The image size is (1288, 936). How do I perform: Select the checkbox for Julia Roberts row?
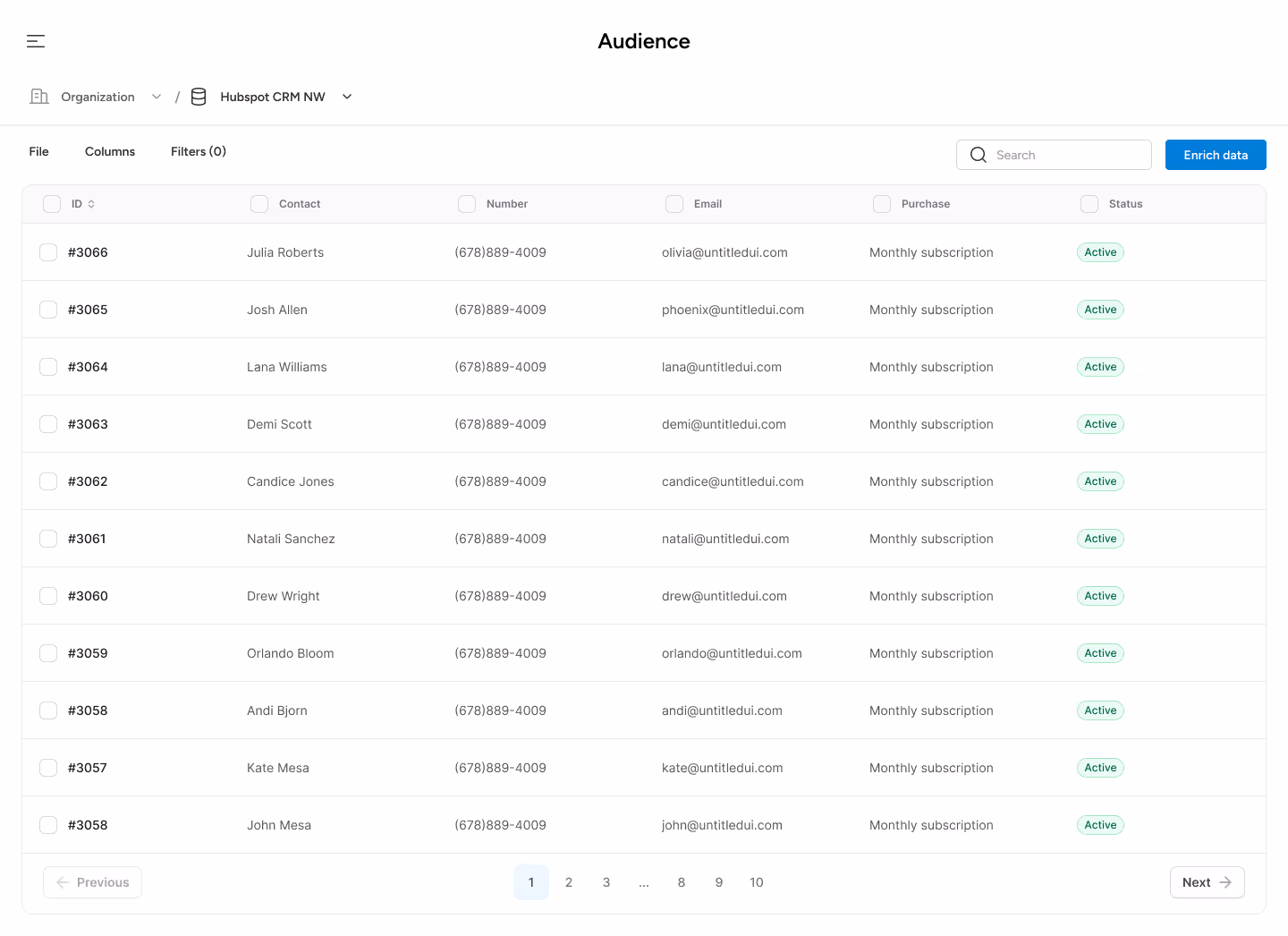(48, 251)
